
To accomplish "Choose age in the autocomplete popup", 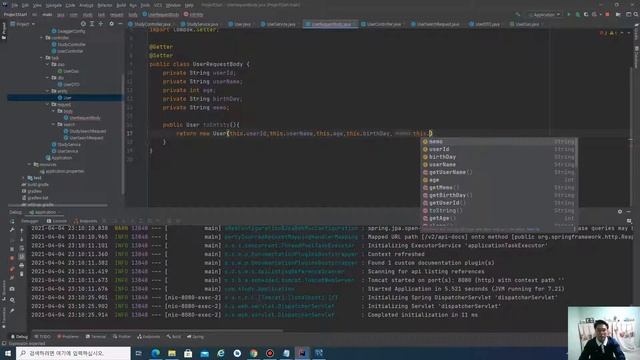I will click(x=500, y=180).
